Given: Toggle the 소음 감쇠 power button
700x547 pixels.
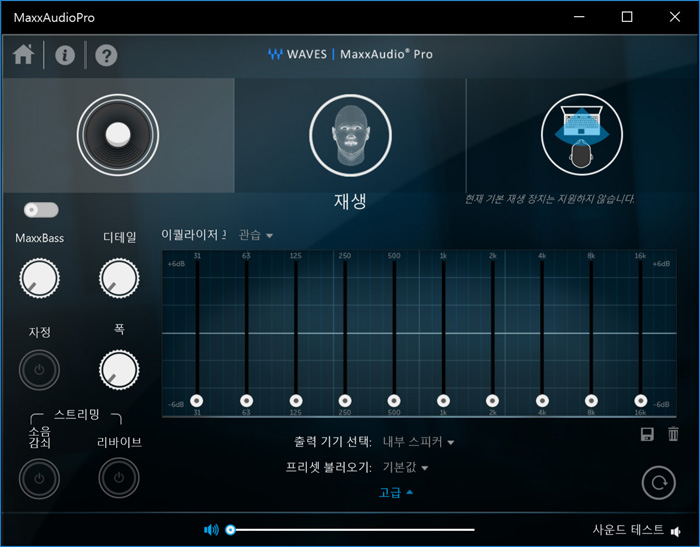Looking at the screenshot, I should click(x=39, y=478).
